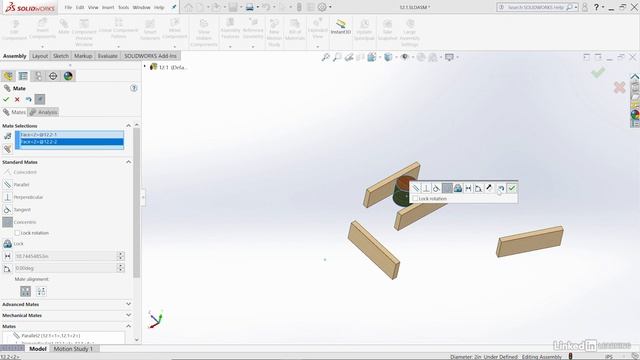This screenshot has width=640, height=360.
Task: Choose Tangent in the popup mate toolbar
Action: [x=437, y=188]
